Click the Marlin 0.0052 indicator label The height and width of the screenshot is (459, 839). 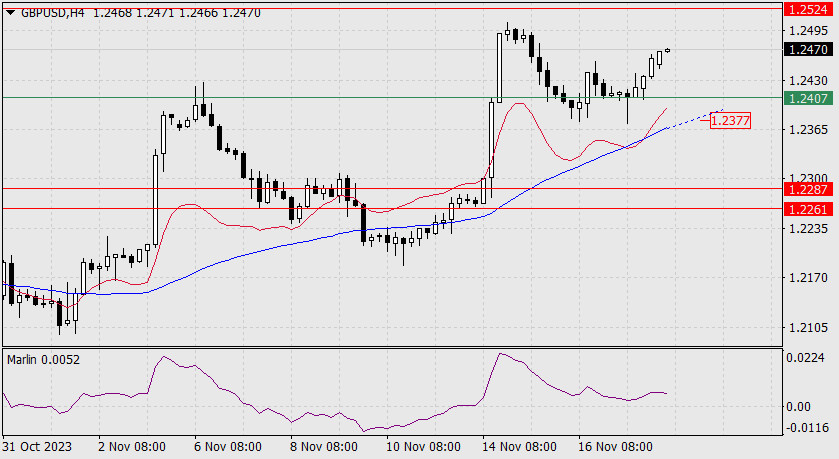point(43,359)
